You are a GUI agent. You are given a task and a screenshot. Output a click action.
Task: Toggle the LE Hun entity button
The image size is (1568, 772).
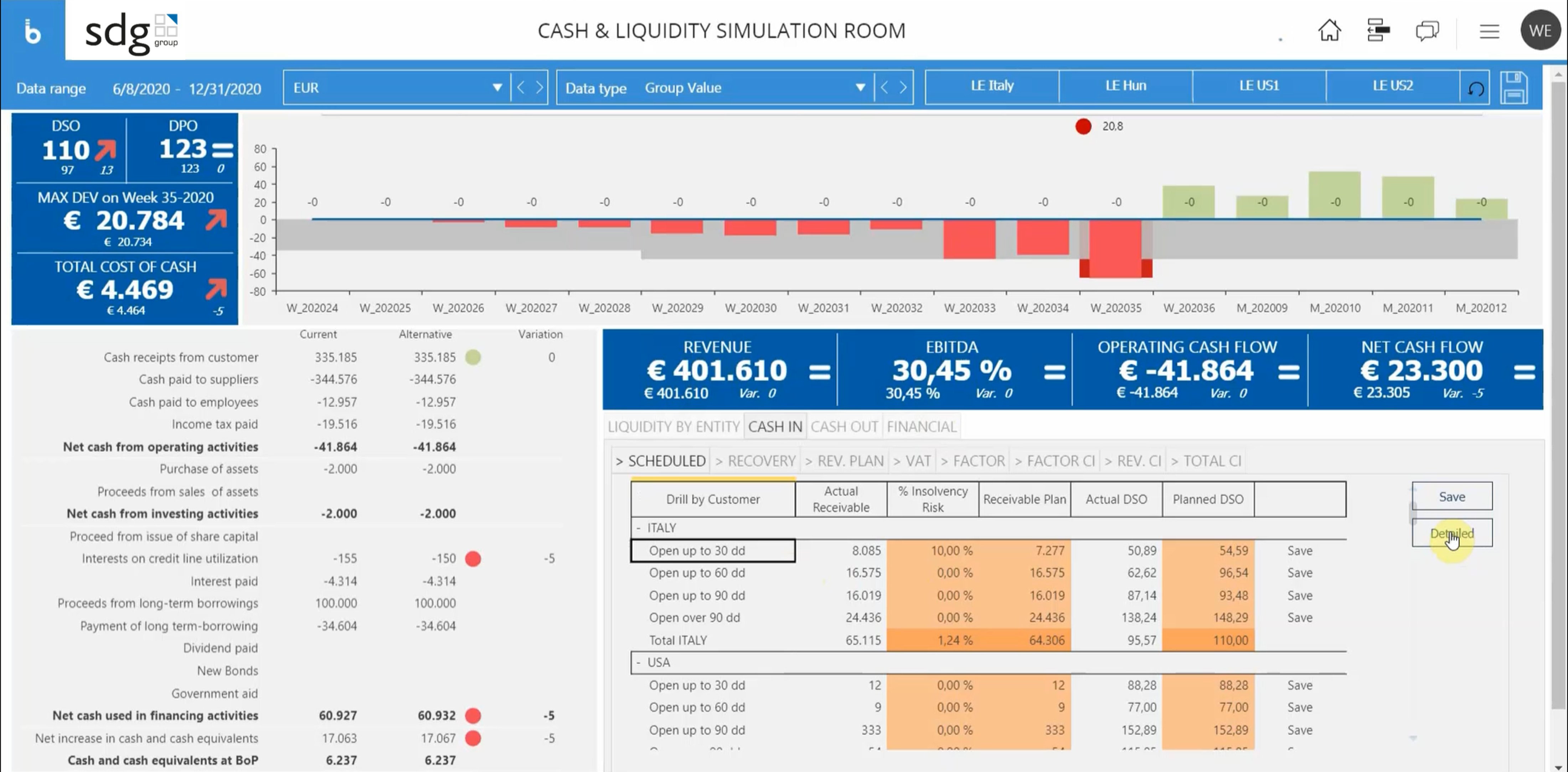pyautogui.click(x=1125, y=86)
